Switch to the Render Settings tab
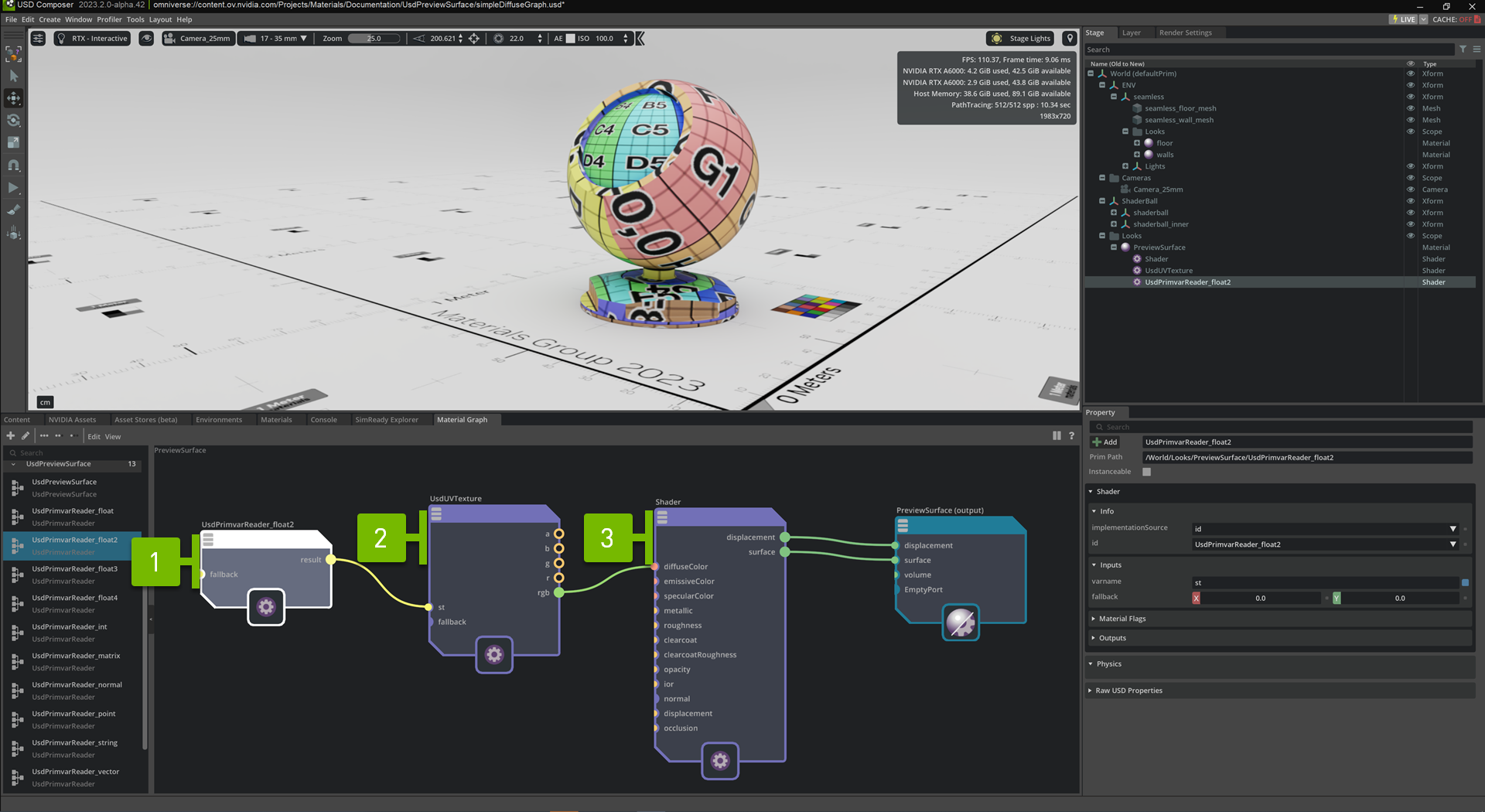The height and width of the screenshot is (812, 1485). coord(1185,32)
